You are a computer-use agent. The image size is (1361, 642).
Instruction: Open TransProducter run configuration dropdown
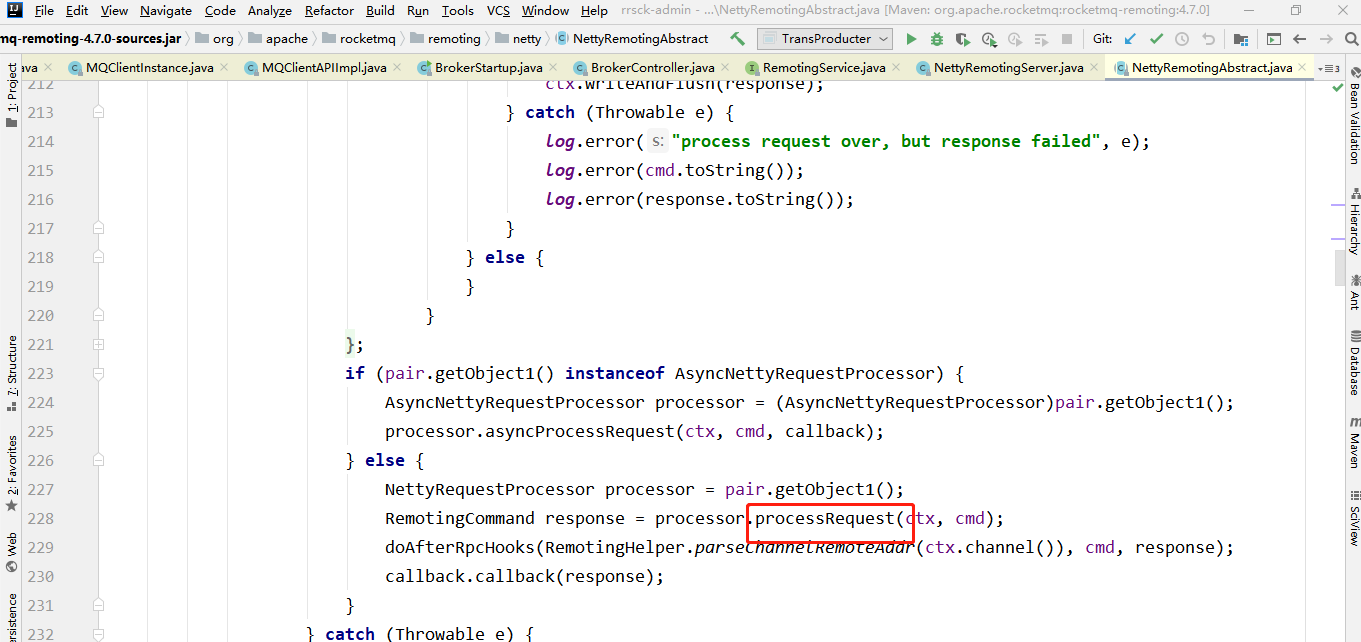click(825, 39)
